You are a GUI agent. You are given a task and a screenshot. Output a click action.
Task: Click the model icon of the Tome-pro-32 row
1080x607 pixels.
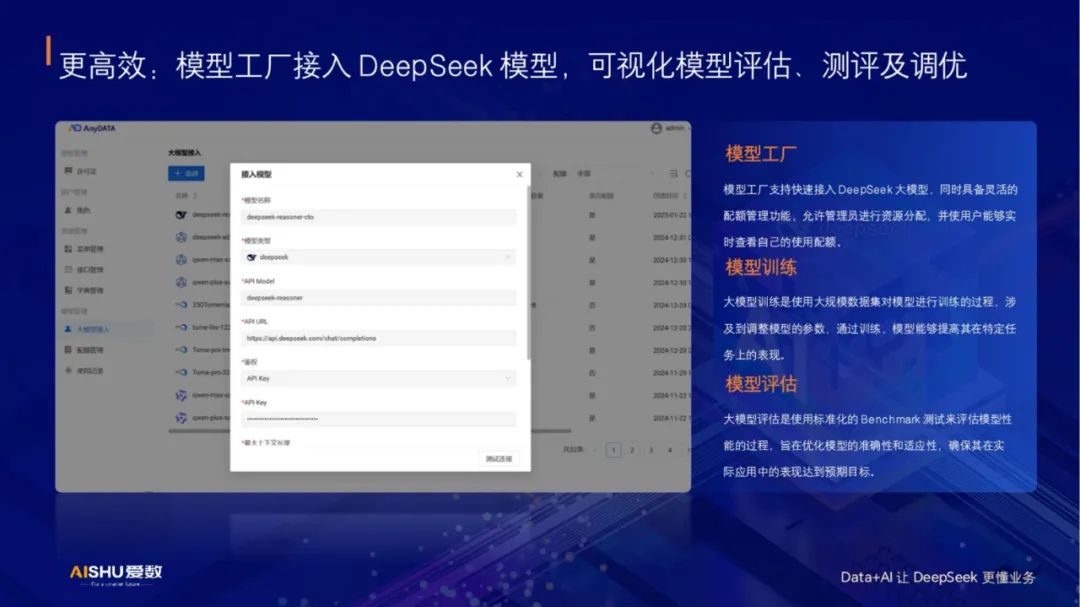181,372
